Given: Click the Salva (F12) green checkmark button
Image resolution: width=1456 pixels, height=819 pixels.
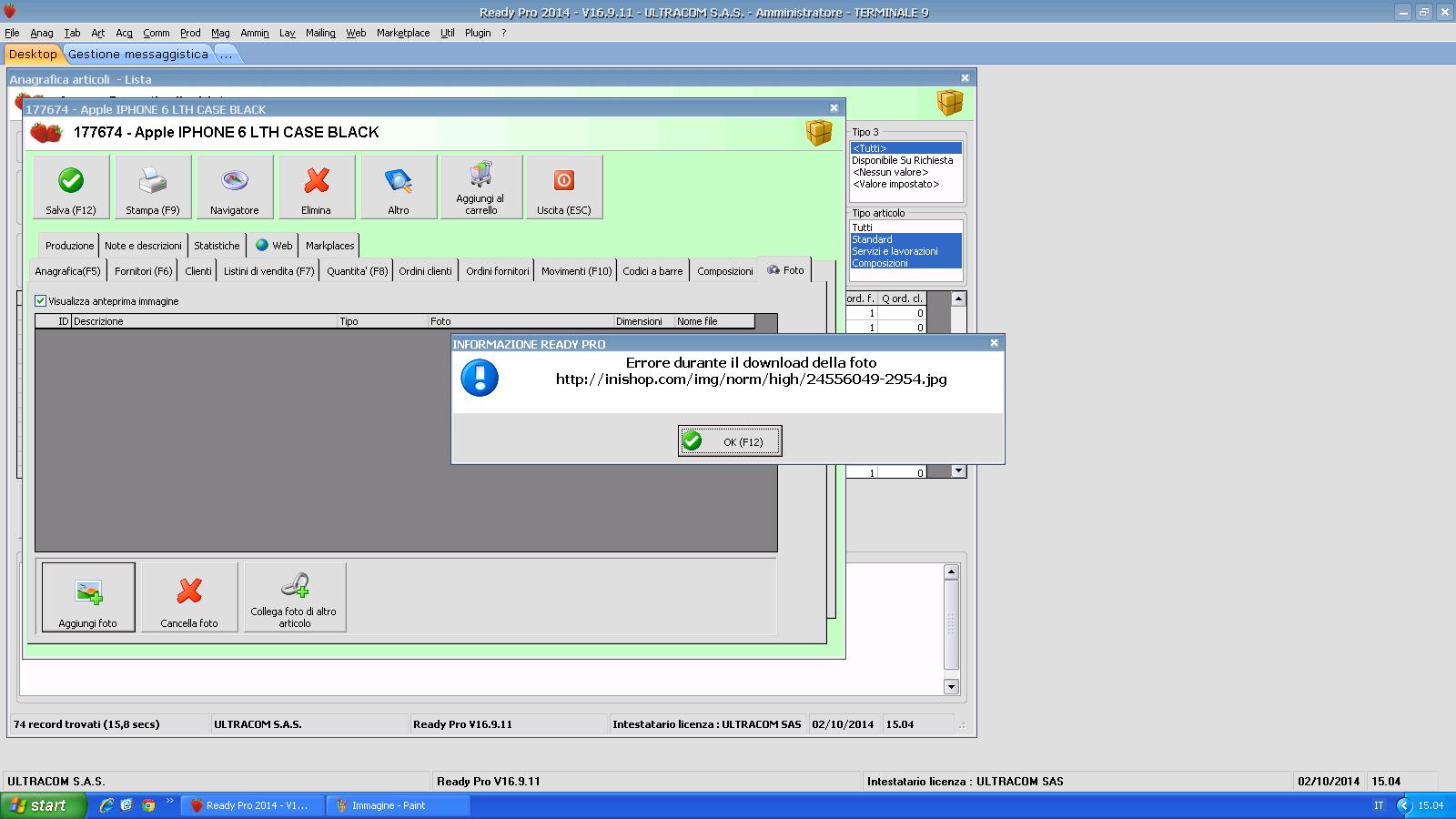Looking at the screenshot, I should (71, 187).
